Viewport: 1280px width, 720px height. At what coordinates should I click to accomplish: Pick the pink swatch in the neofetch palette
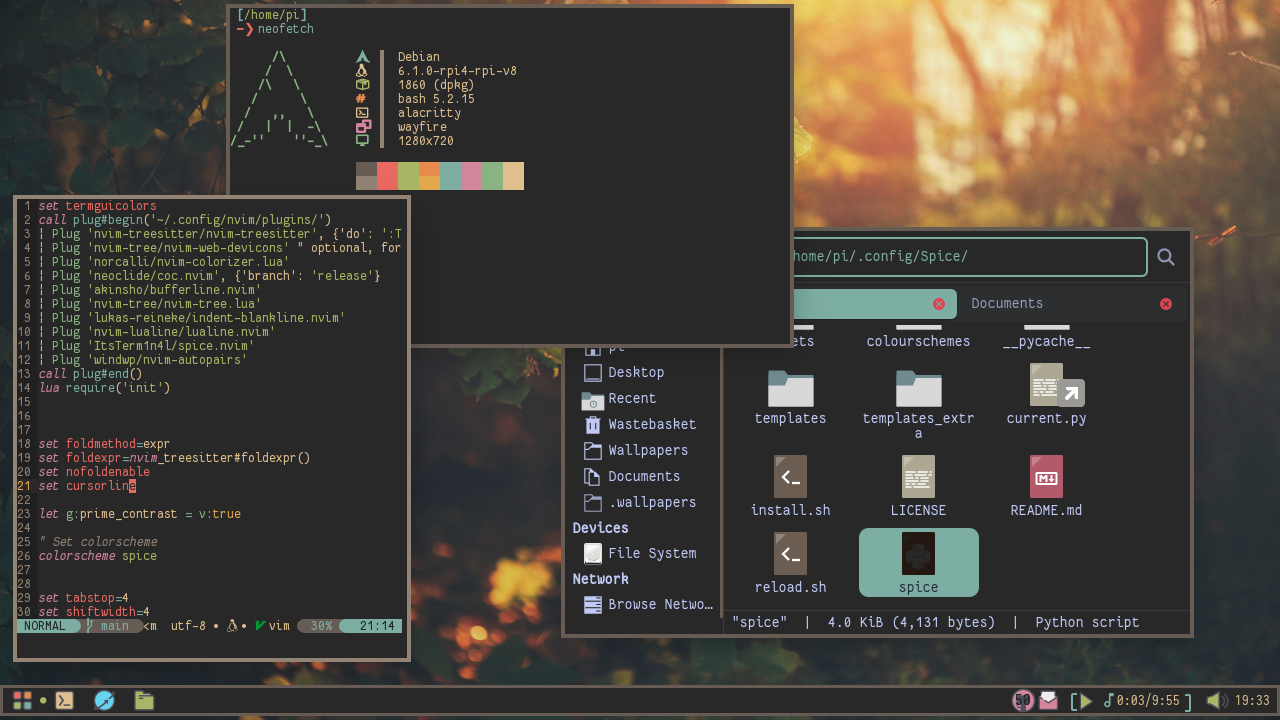[x=472, y=176]
